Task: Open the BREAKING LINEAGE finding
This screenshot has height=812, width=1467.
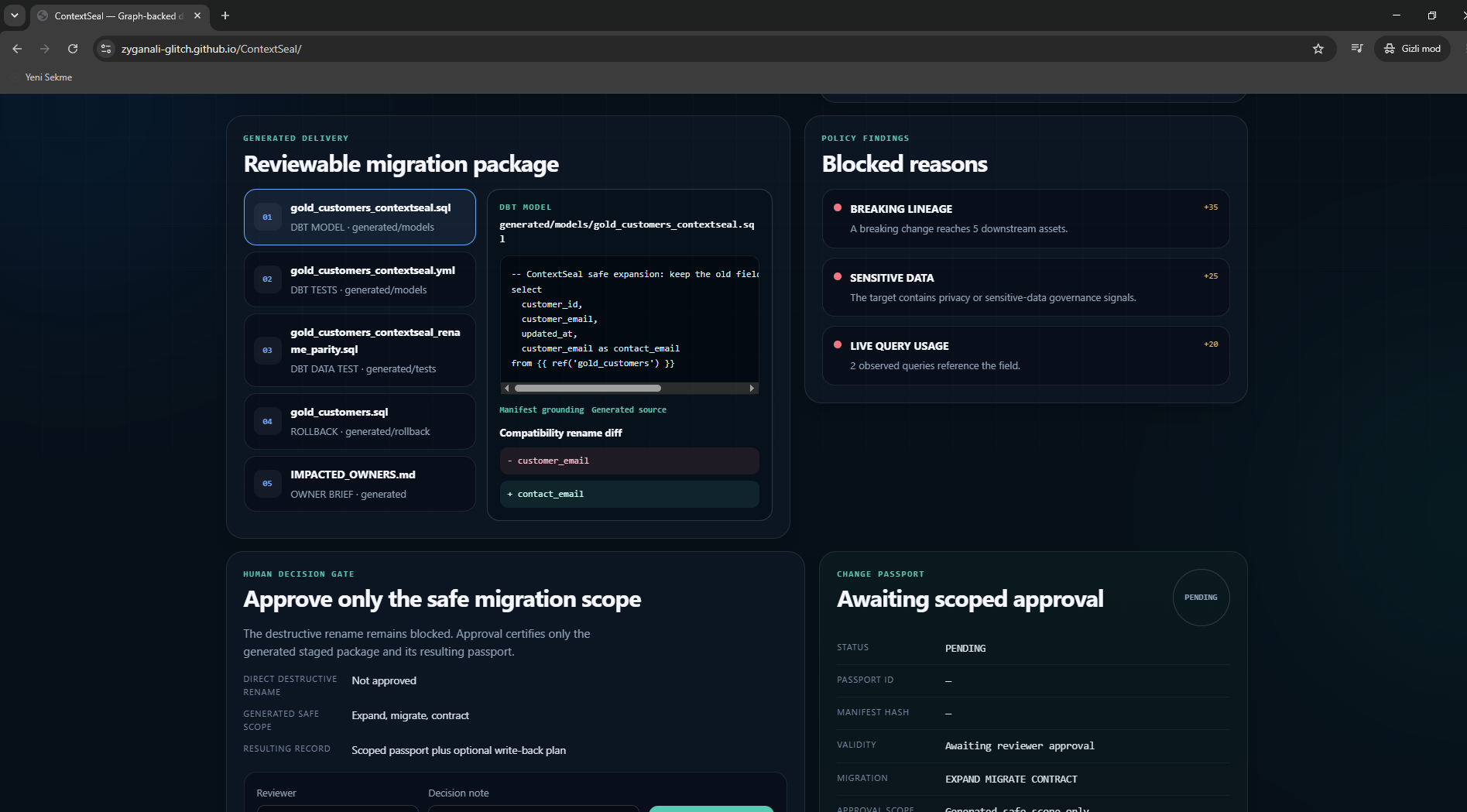Action: [x=1026, y=218]
